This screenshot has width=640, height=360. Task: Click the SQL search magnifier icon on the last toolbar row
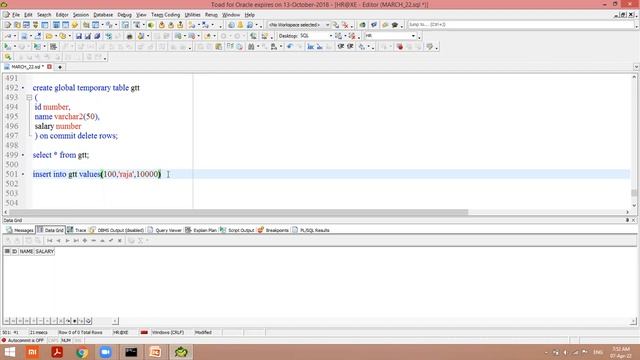[8, 58]
